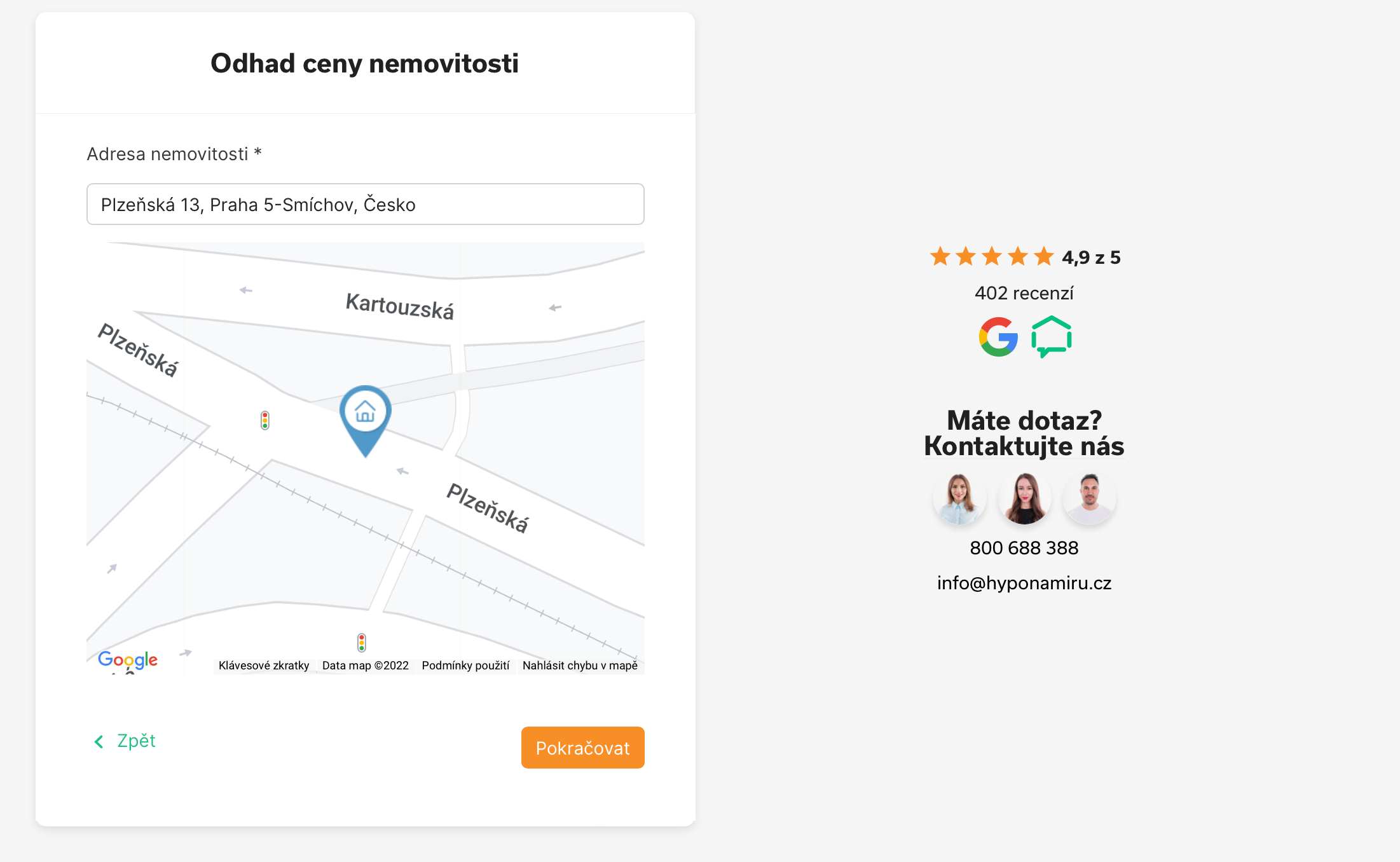Go back with the Zpět link
Image resolution: width=1400 pixels, height=862 pixels.
click(136, 741)
